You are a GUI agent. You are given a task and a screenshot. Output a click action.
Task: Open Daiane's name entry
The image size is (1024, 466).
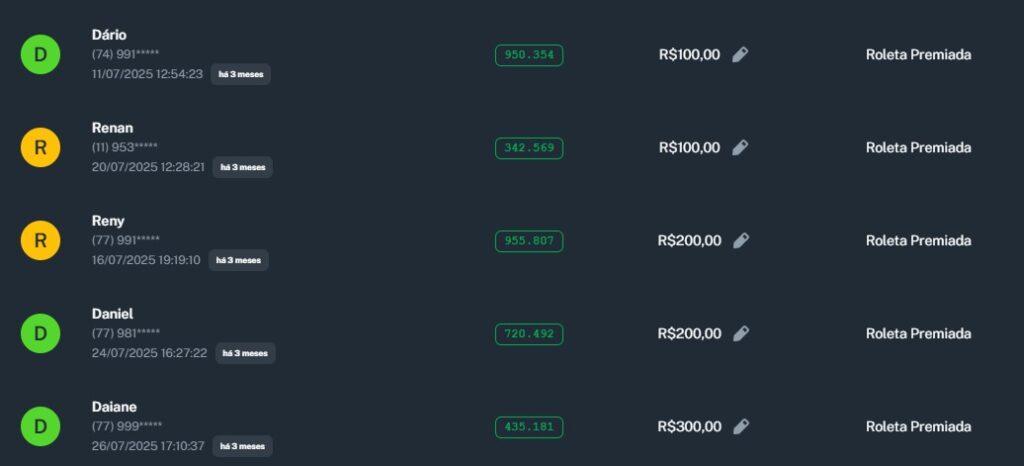(x=114, y=407)
